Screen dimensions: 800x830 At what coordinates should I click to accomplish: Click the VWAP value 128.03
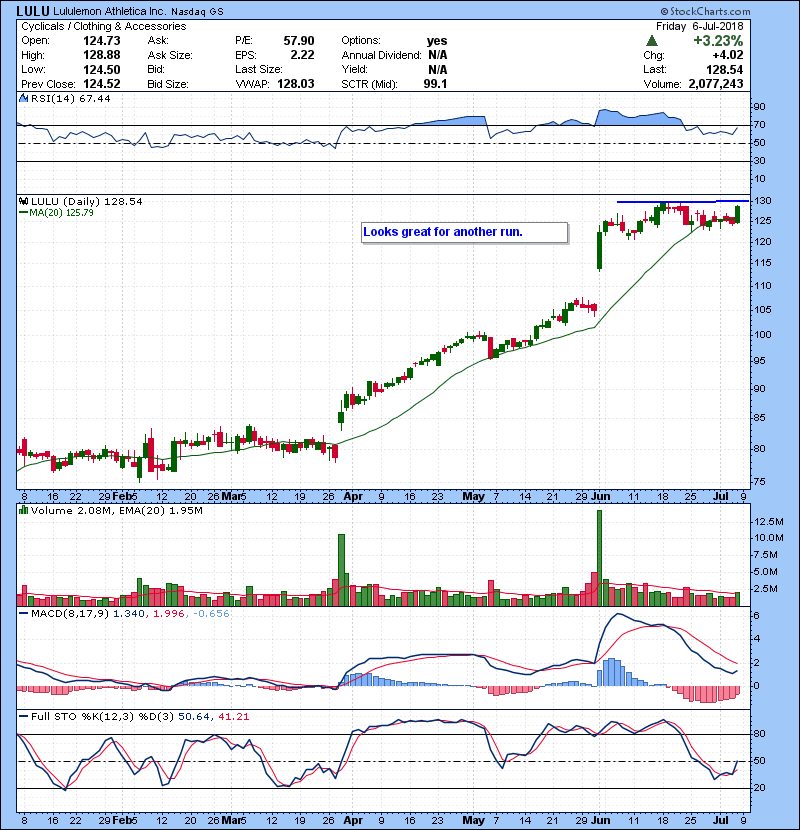tap(296, 84)
